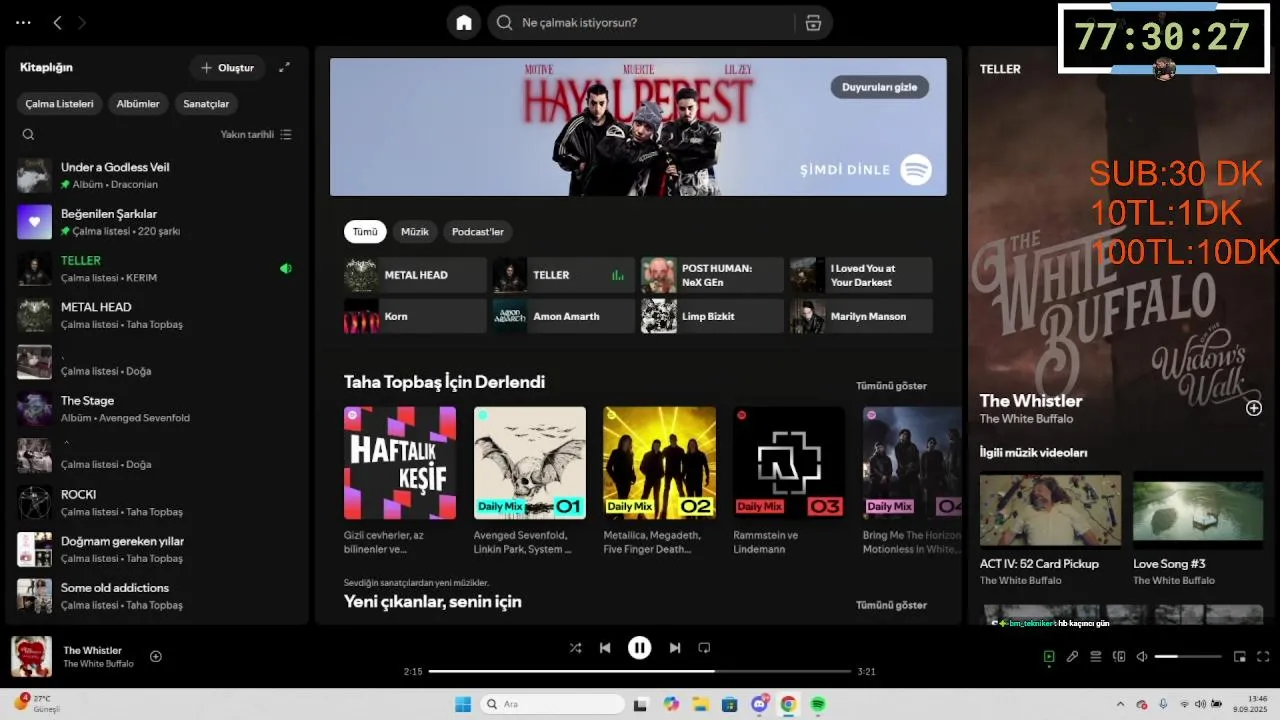This screenshot has width=1280, height=720.
Task: Open The White Buffalo artist link in right panel
Action: click(1026, 419)
